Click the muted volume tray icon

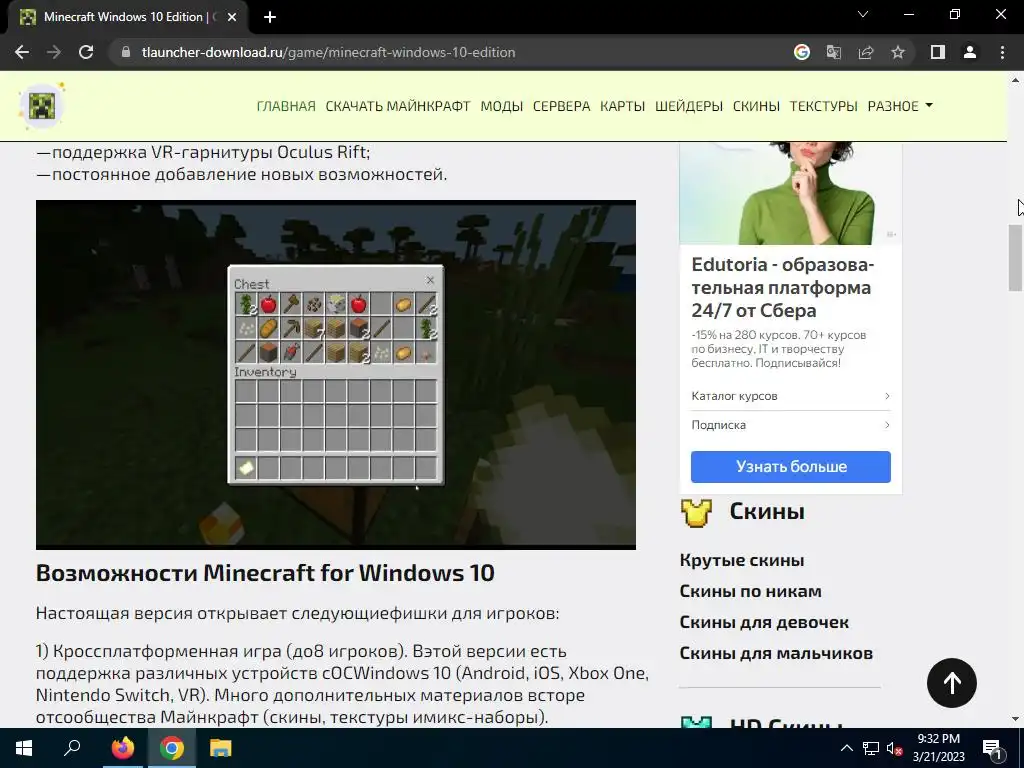click(895, 748)
